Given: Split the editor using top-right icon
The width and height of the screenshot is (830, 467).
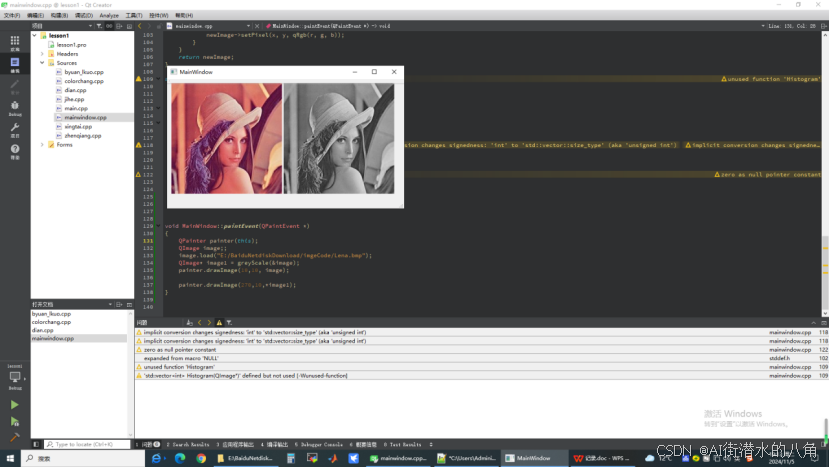Looking at the screenshot, I should [x=824, y=25].
